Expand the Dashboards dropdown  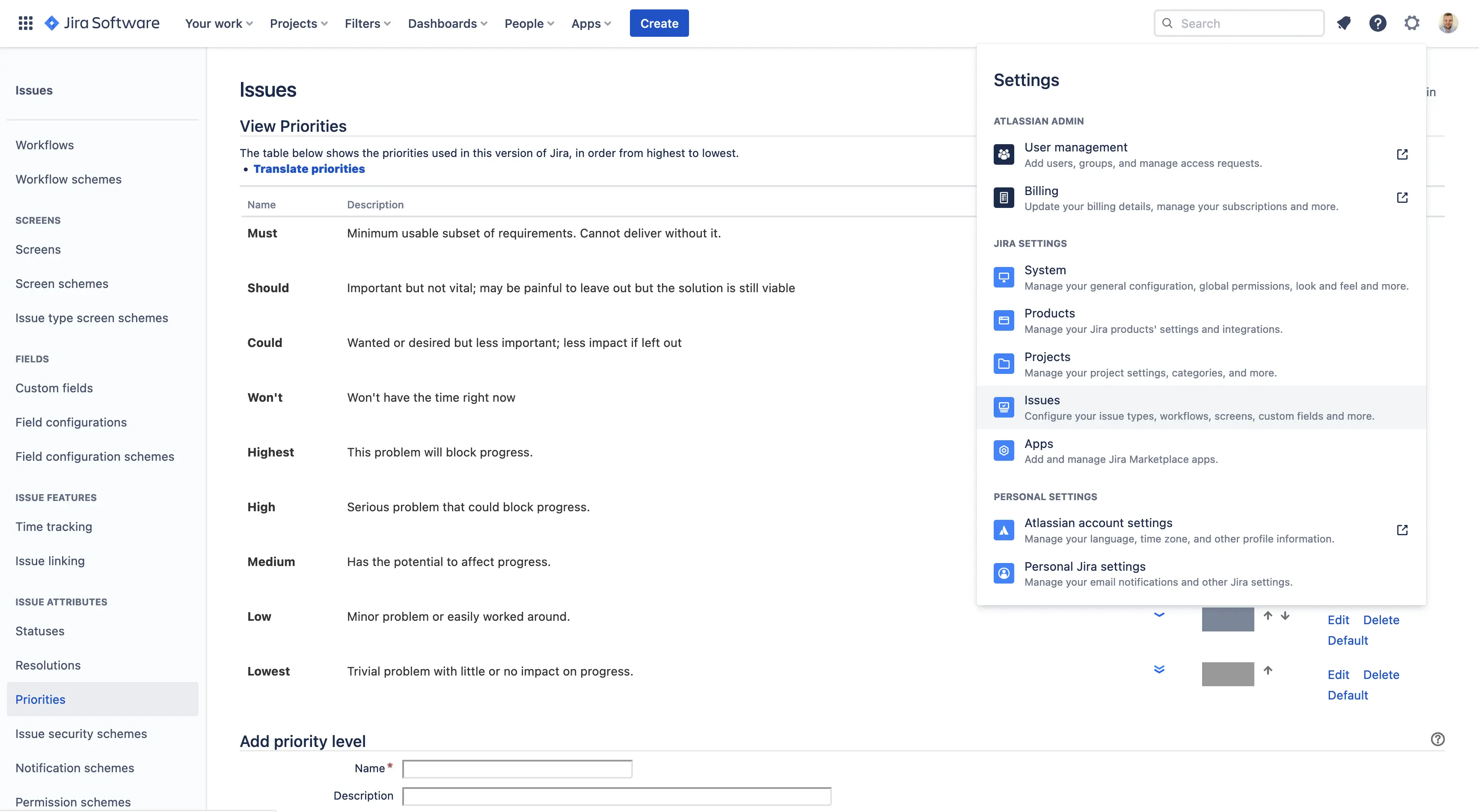click(x=447, y=24)
